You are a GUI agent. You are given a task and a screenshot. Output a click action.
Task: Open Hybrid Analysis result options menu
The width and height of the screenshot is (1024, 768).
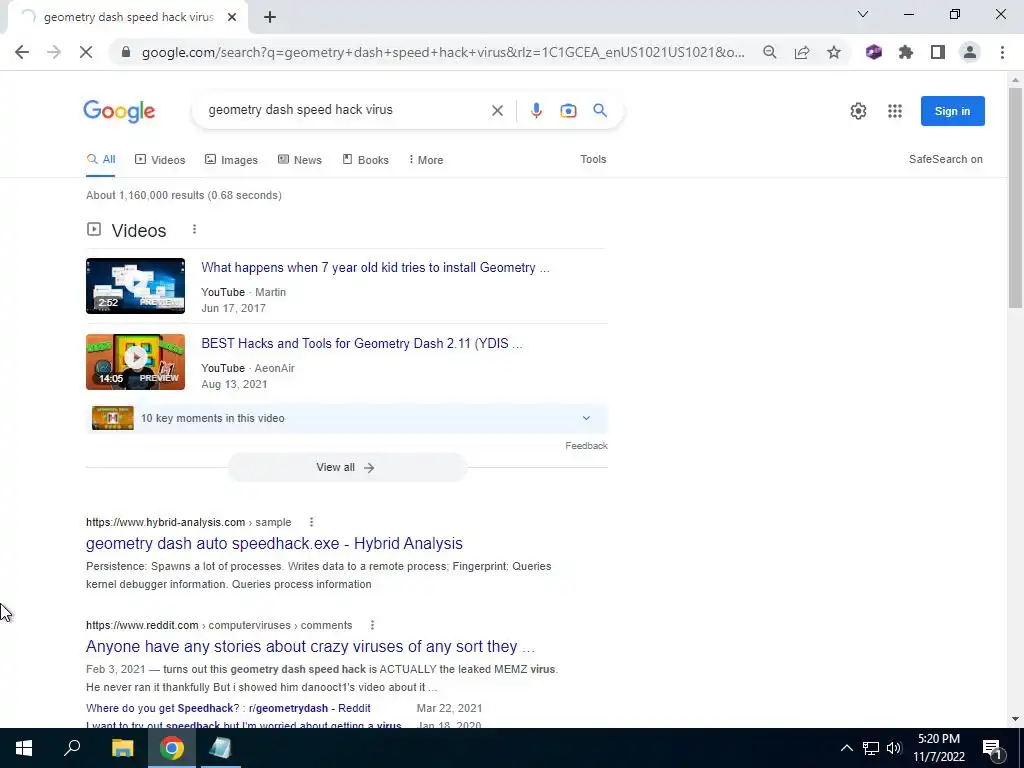pos(312,522)
